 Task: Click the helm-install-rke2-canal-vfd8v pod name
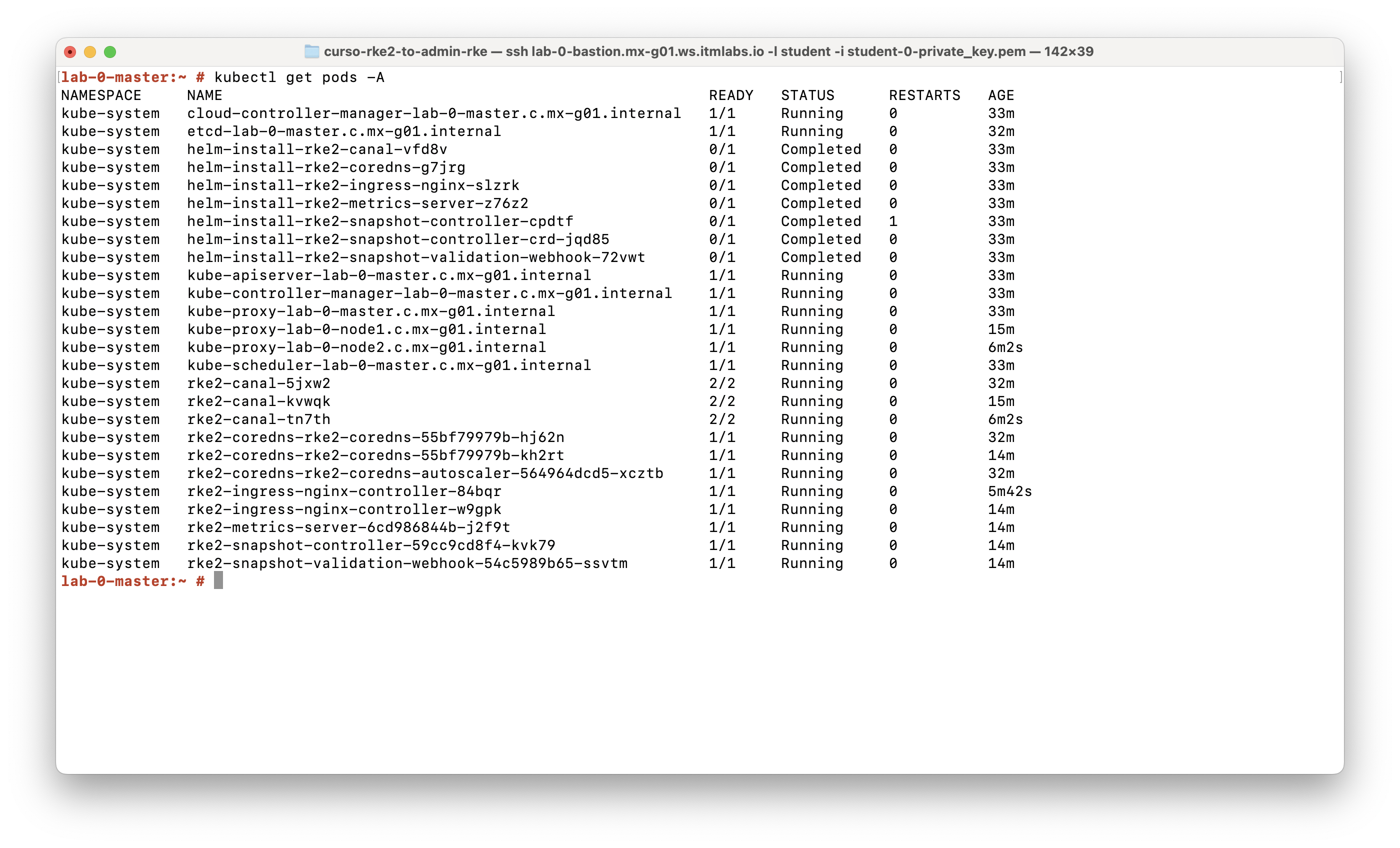(x=317, y=149)
